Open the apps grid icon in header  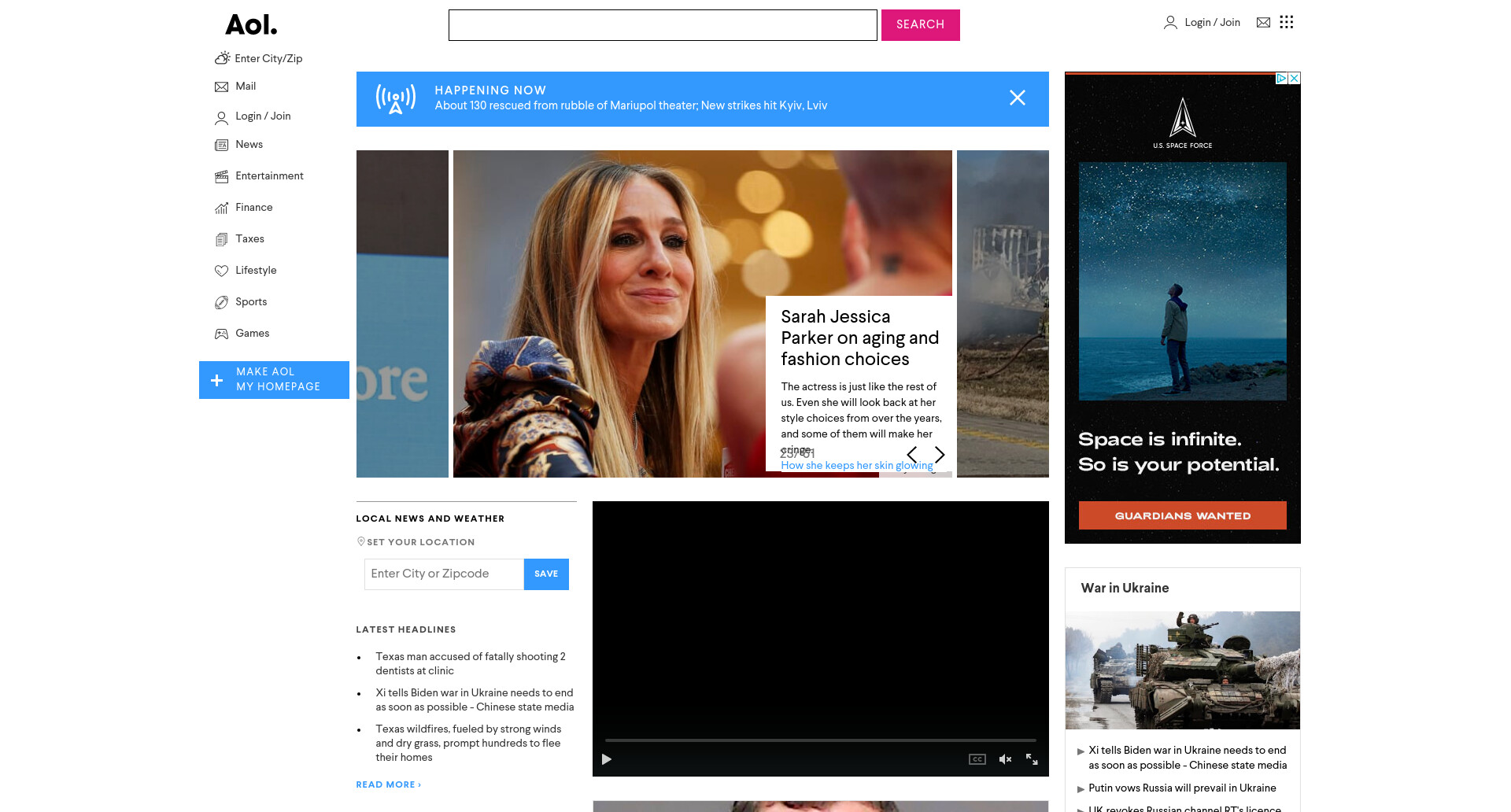[x=1287, y=22]
